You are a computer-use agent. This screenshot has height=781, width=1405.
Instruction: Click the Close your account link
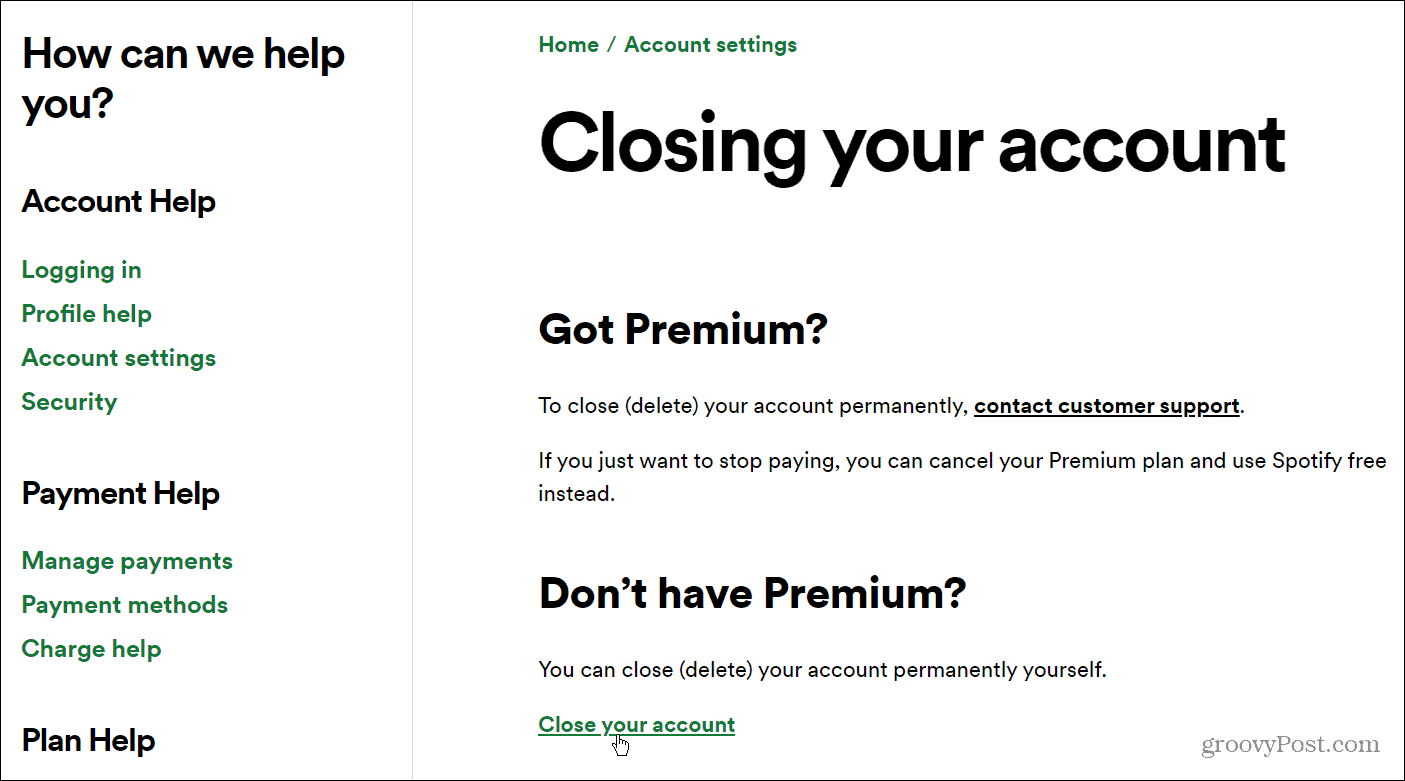[x=636, y=724]
